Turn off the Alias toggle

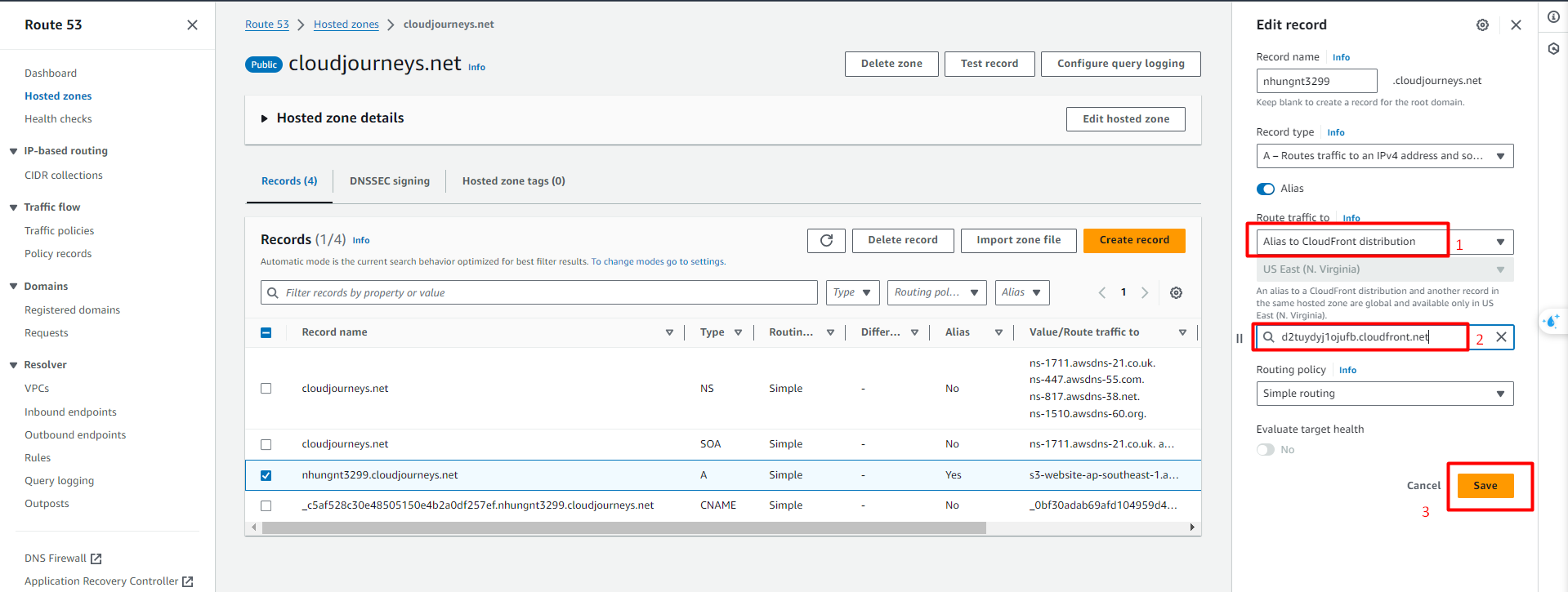(x=1265, y=189)
